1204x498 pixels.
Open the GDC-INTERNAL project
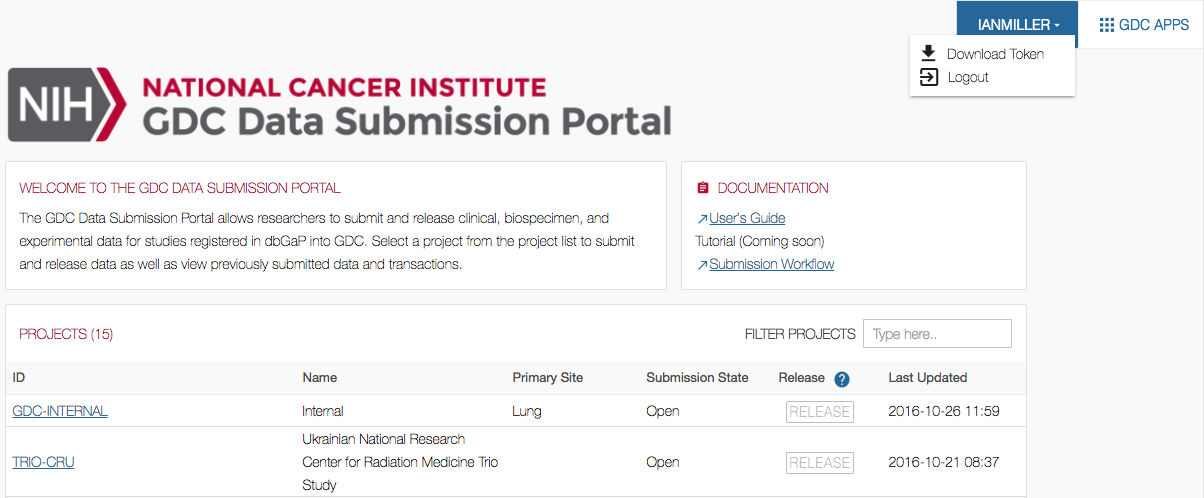60,411
